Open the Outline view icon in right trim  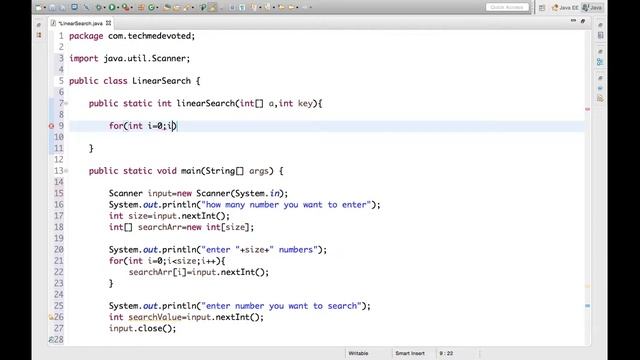point(600,62)
